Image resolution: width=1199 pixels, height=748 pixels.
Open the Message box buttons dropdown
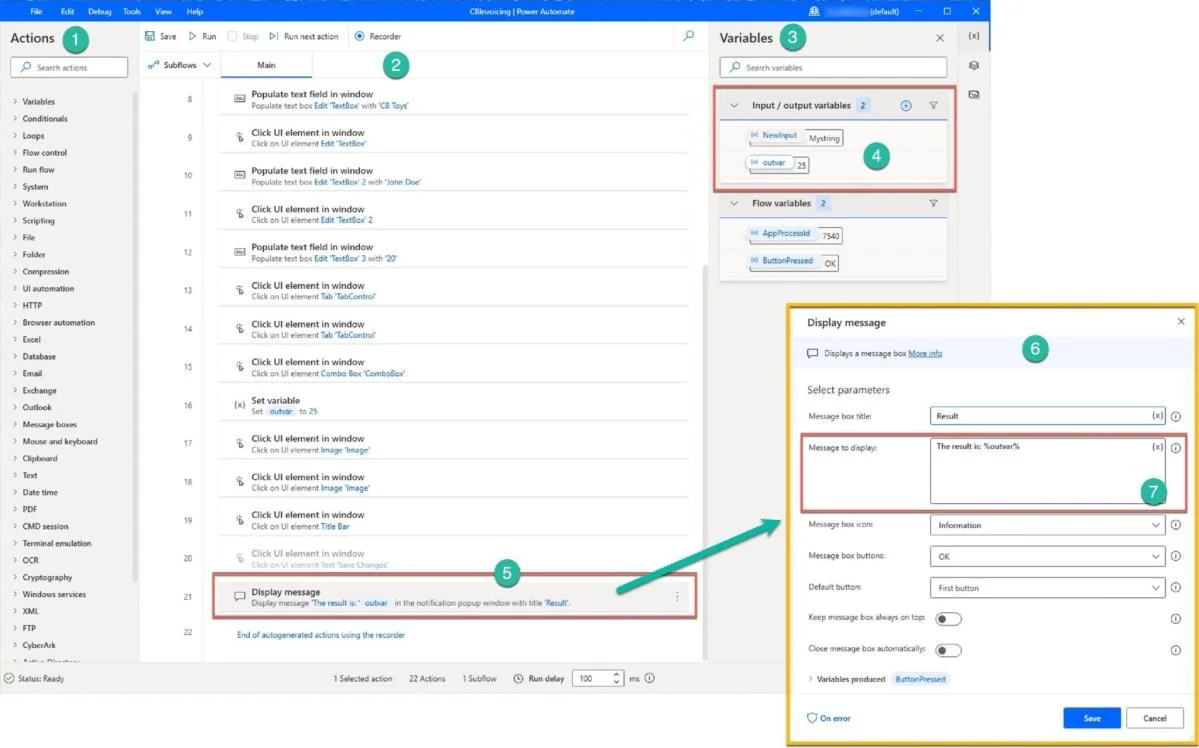point(1048,557)
